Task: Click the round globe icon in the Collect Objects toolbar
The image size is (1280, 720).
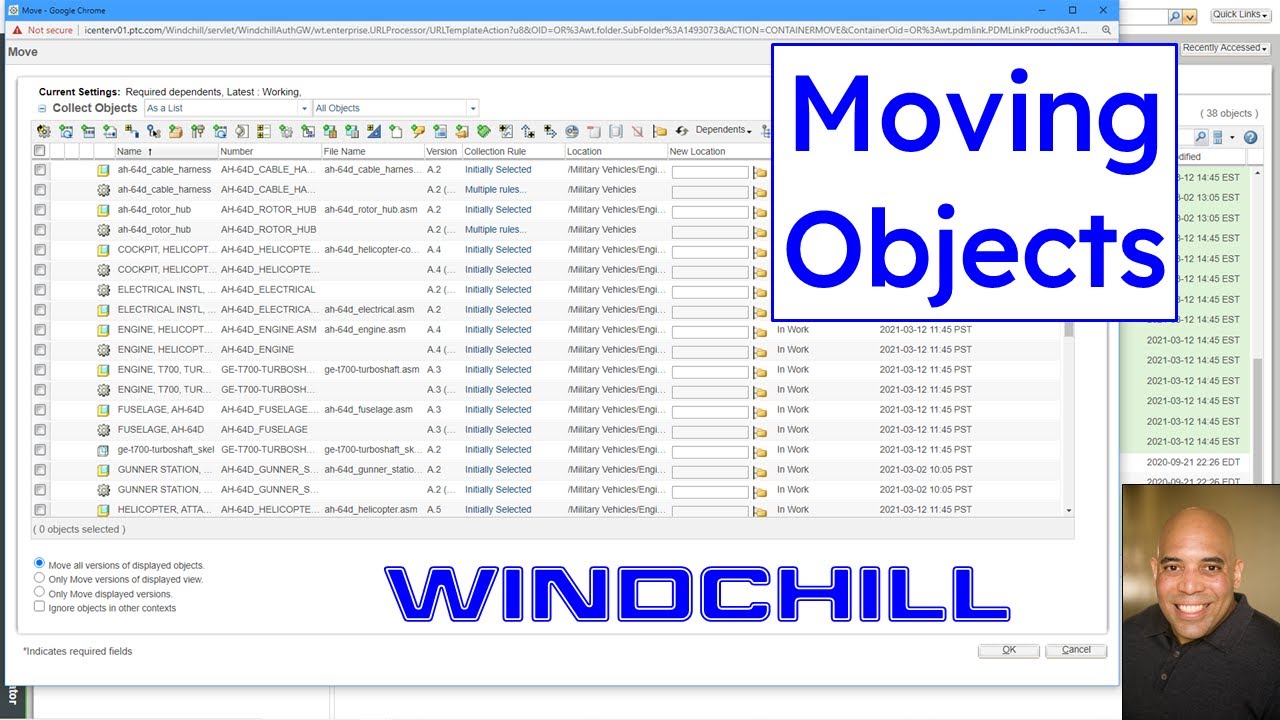Action: pyautogui.click(x=571, y=131)
